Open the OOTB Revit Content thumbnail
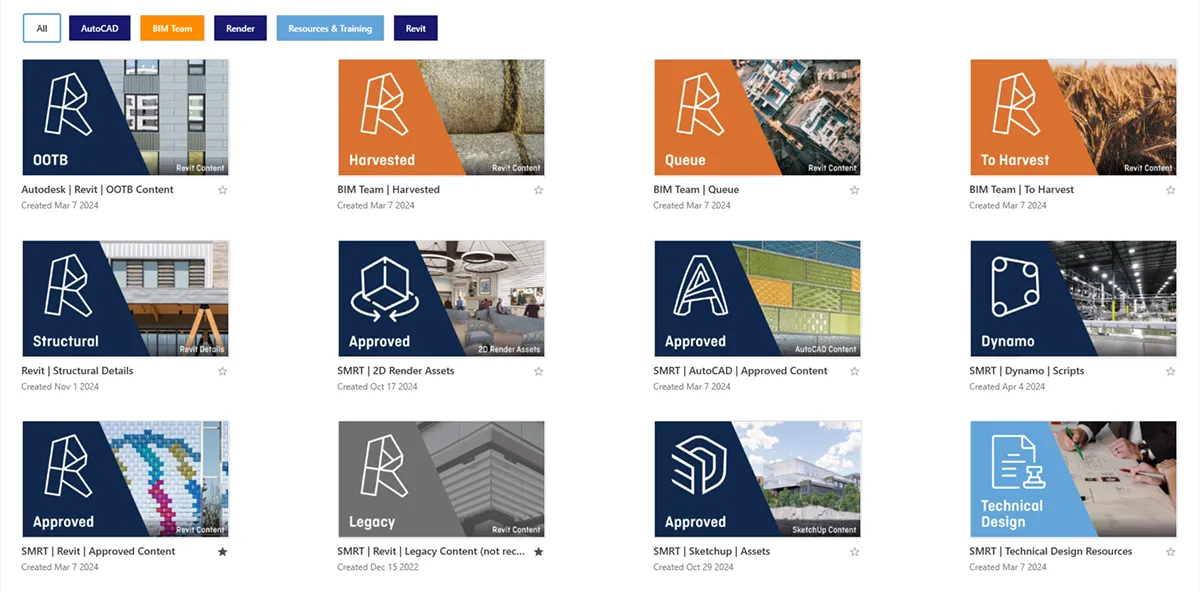This screenshot has width=1200, height=593. 125,117
